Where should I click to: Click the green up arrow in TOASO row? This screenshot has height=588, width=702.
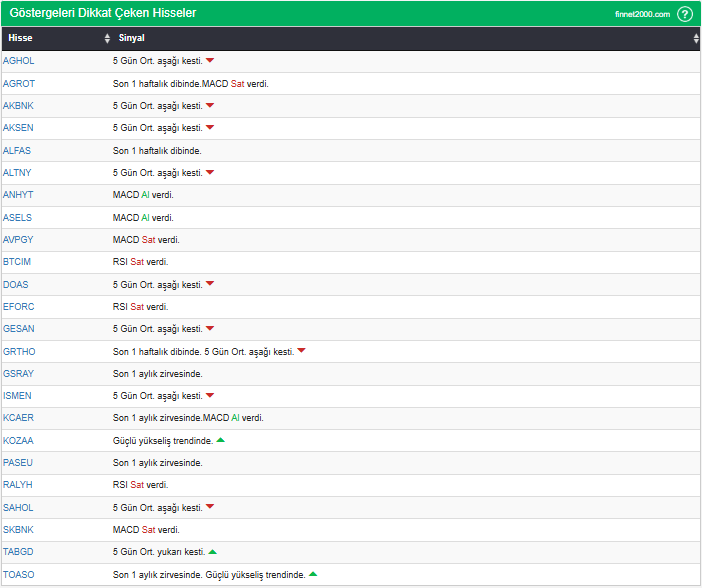point(313,574)
